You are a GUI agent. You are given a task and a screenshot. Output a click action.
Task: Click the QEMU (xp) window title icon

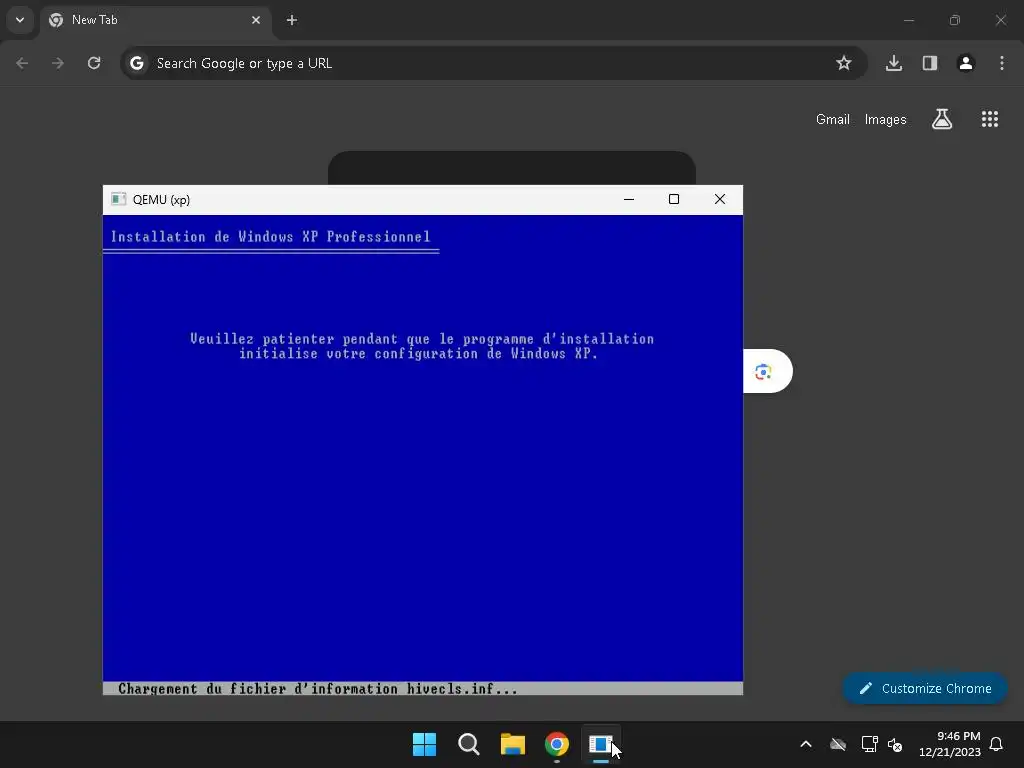coord(118,199)
